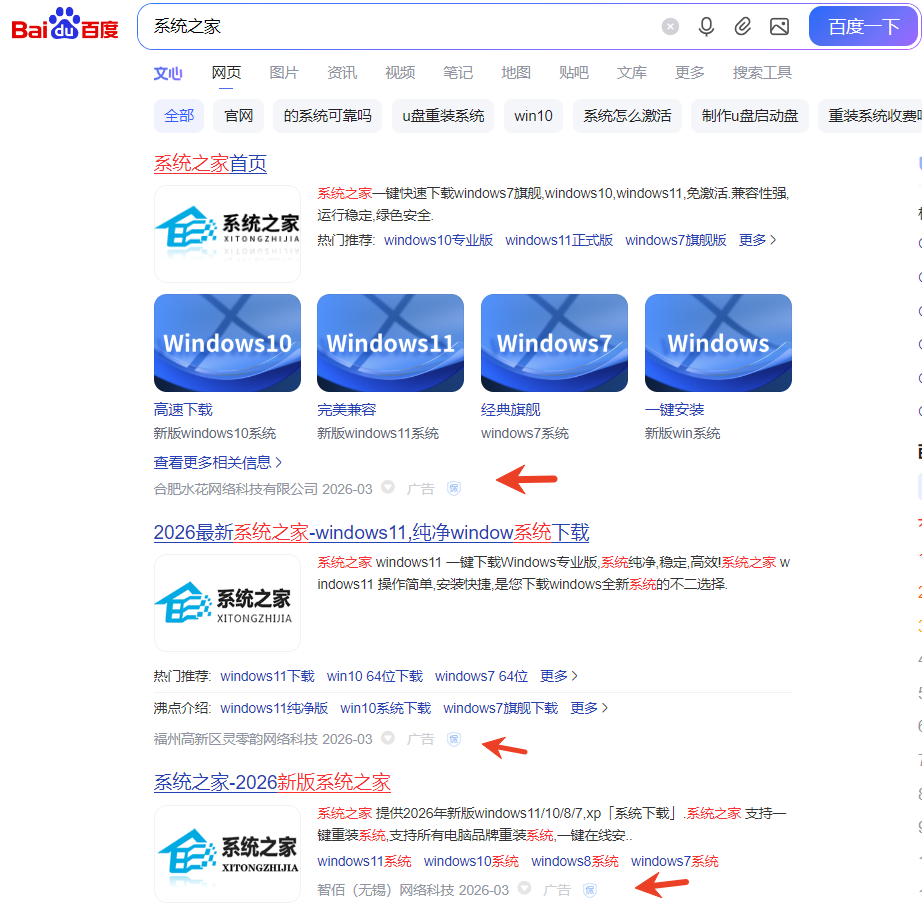Screen dimensions: 922x907
Task: Open the 经典旗舰 link
Action: (x=510, y=409)
